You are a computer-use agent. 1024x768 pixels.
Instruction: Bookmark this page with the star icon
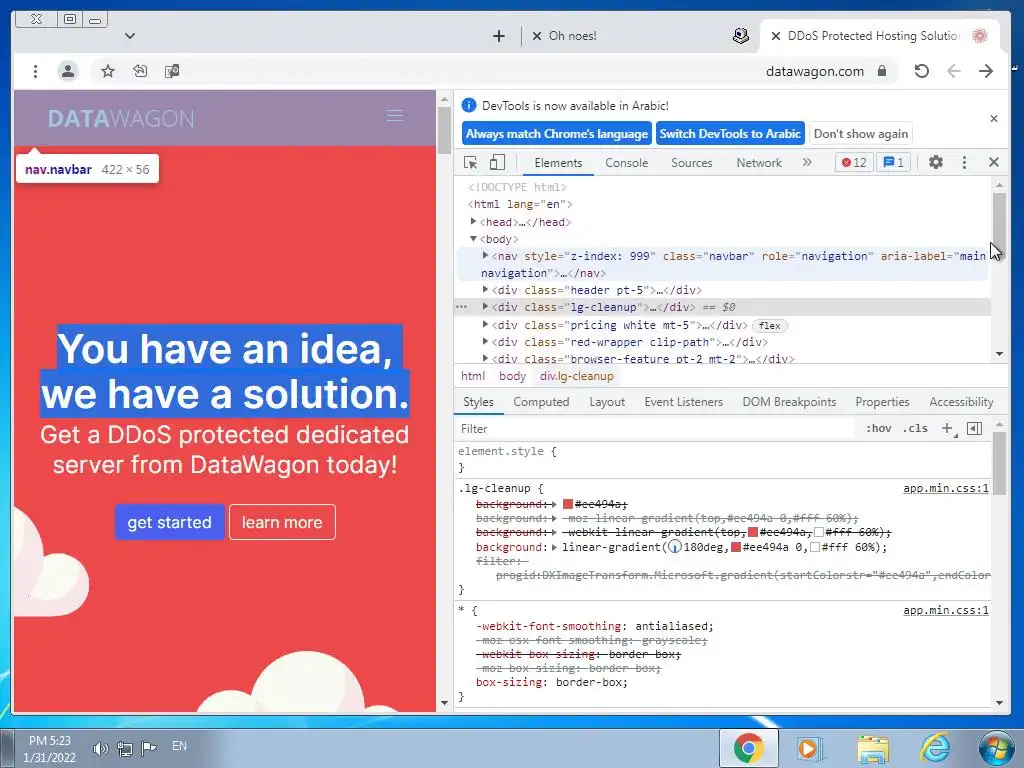[x=108, y=71]
